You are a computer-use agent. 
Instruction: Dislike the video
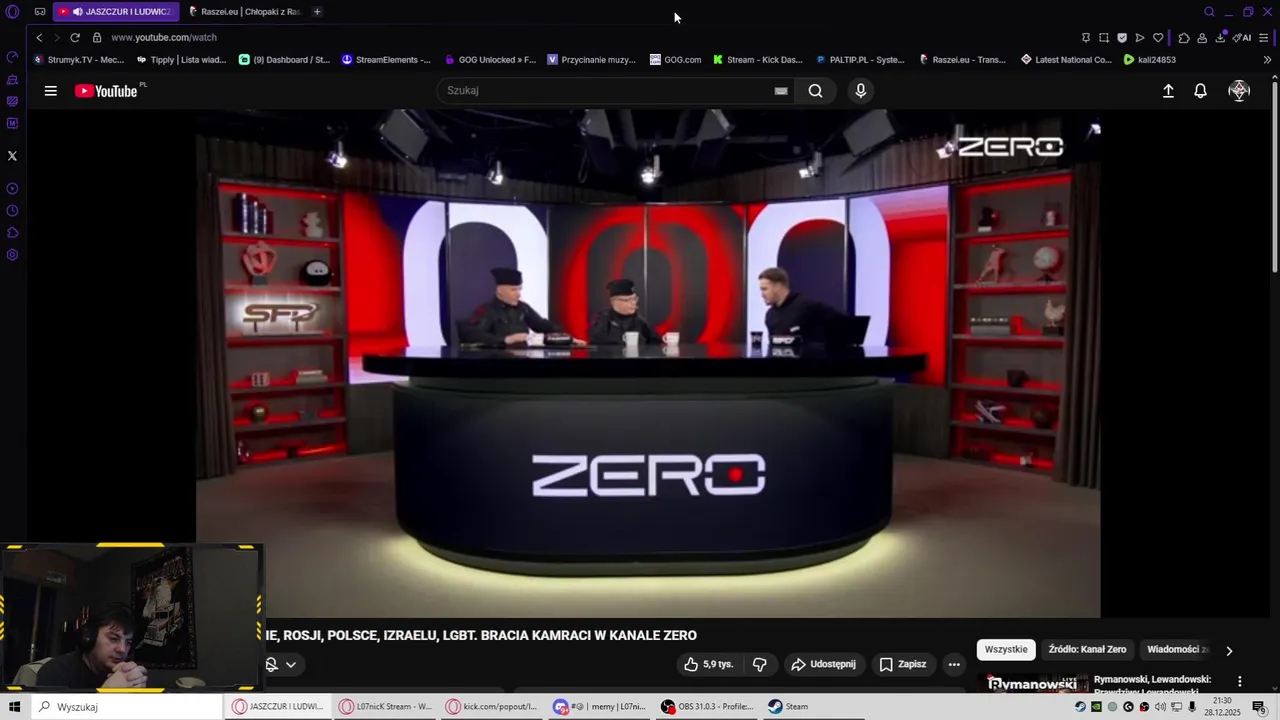pyautogui.click(x=759, y=664)
